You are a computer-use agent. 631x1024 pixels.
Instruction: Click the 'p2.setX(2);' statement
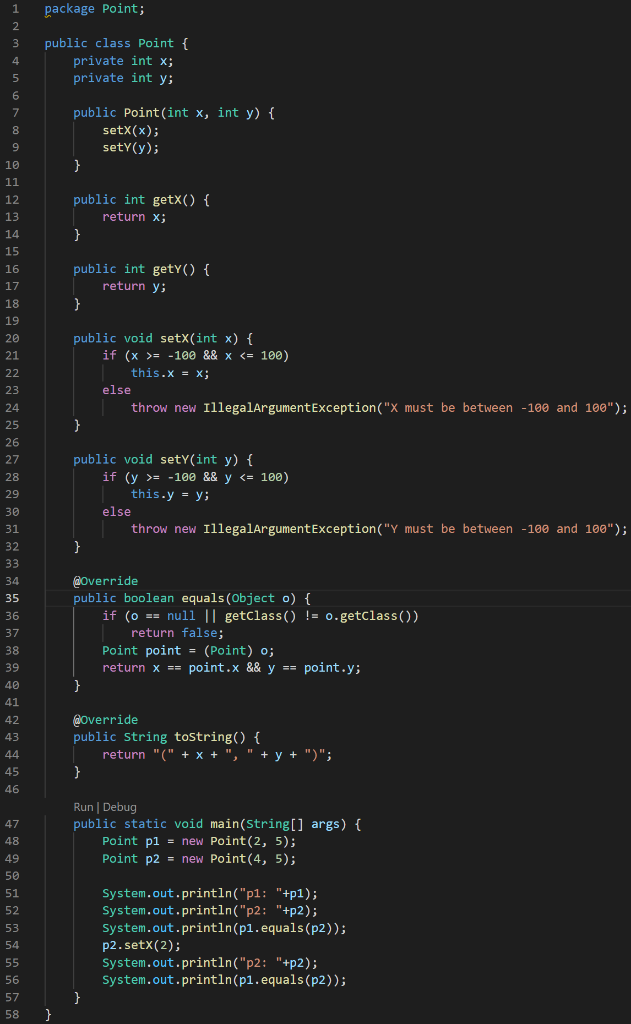tap(141, 946)
